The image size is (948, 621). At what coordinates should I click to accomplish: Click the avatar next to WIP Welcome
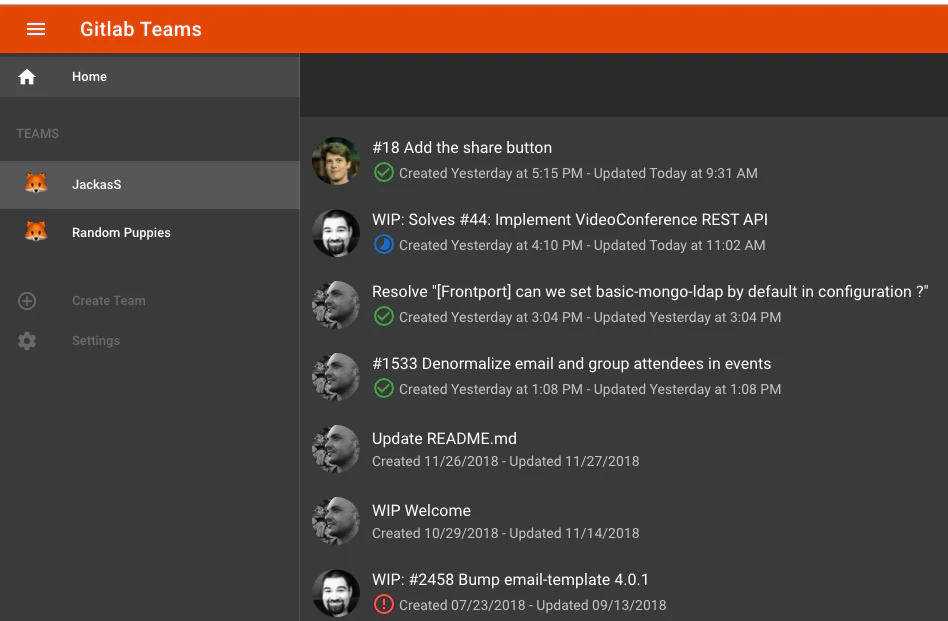point(336,520)
